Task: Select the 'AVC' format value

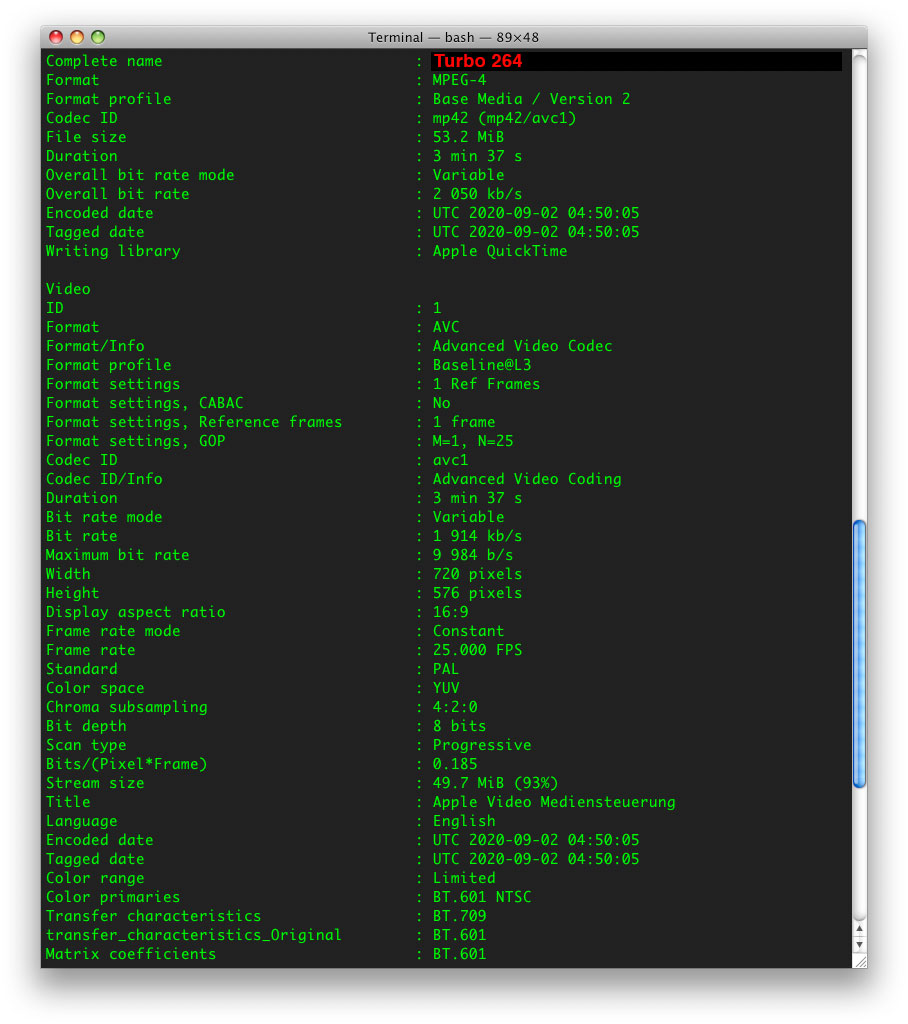Action: coord(446,327)
